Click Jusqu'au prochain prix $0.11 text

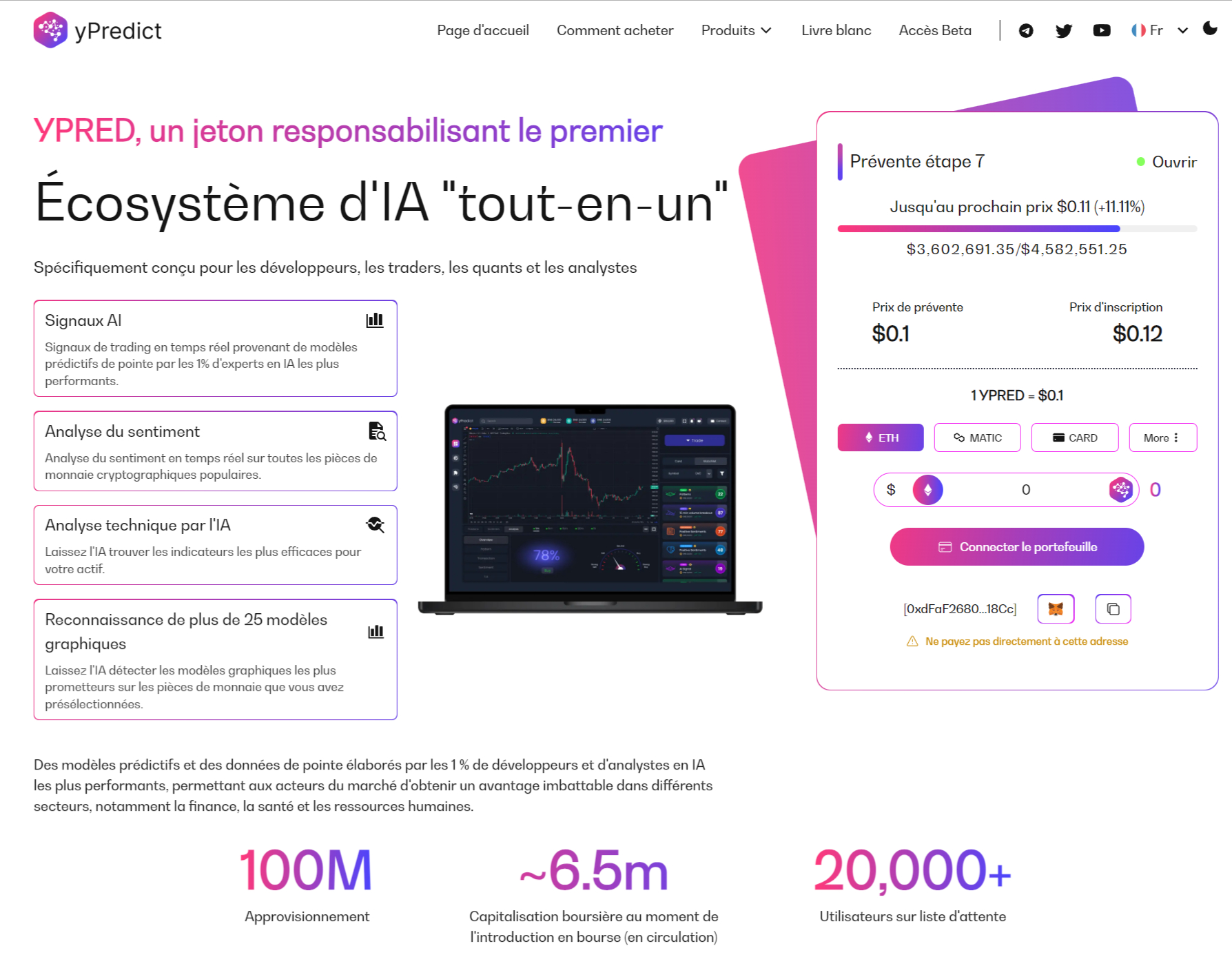tap(1017, 207)
